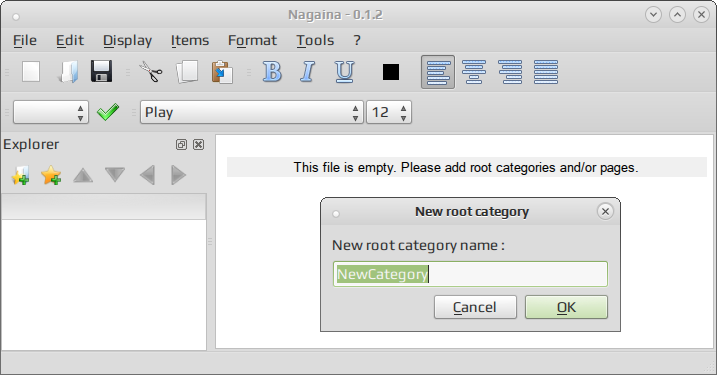The width and height of the screenshot is (717, 375).
Task: Click the green checkmark apply icon
Action: (108, 112)
